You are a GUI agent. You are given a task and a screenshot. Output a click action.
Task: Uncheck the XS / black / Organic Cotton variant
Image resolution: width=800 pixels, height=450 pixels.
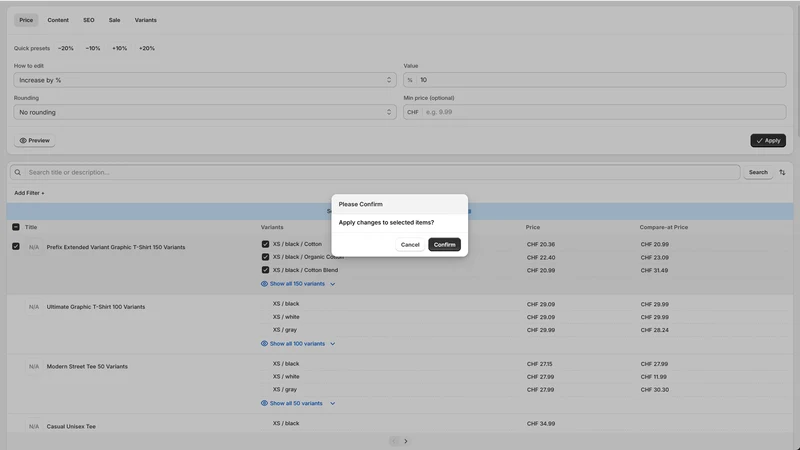[x=265, y=257]
